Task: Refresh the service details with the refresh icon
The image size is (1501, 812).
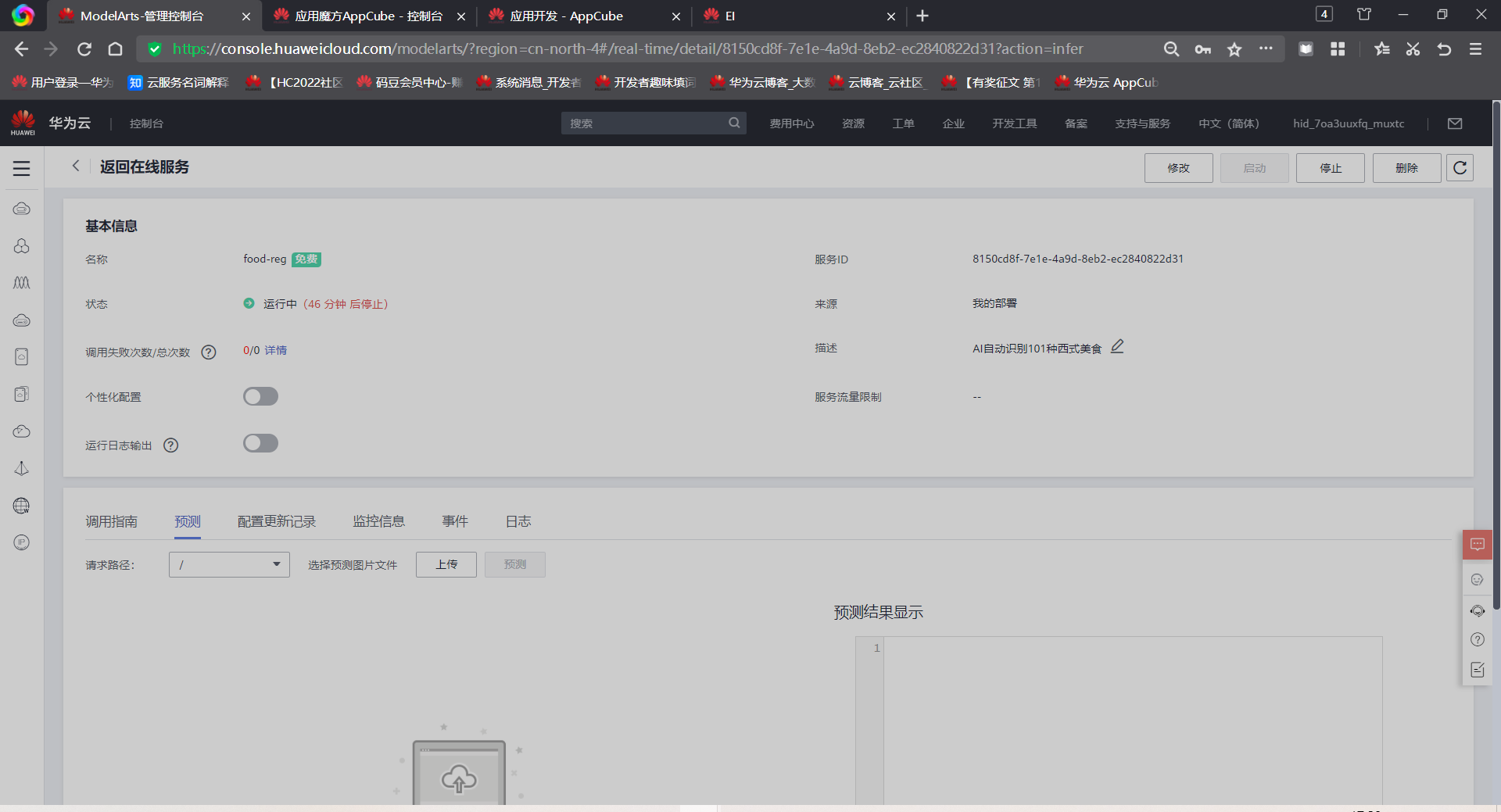Action: click(1460, 168)
